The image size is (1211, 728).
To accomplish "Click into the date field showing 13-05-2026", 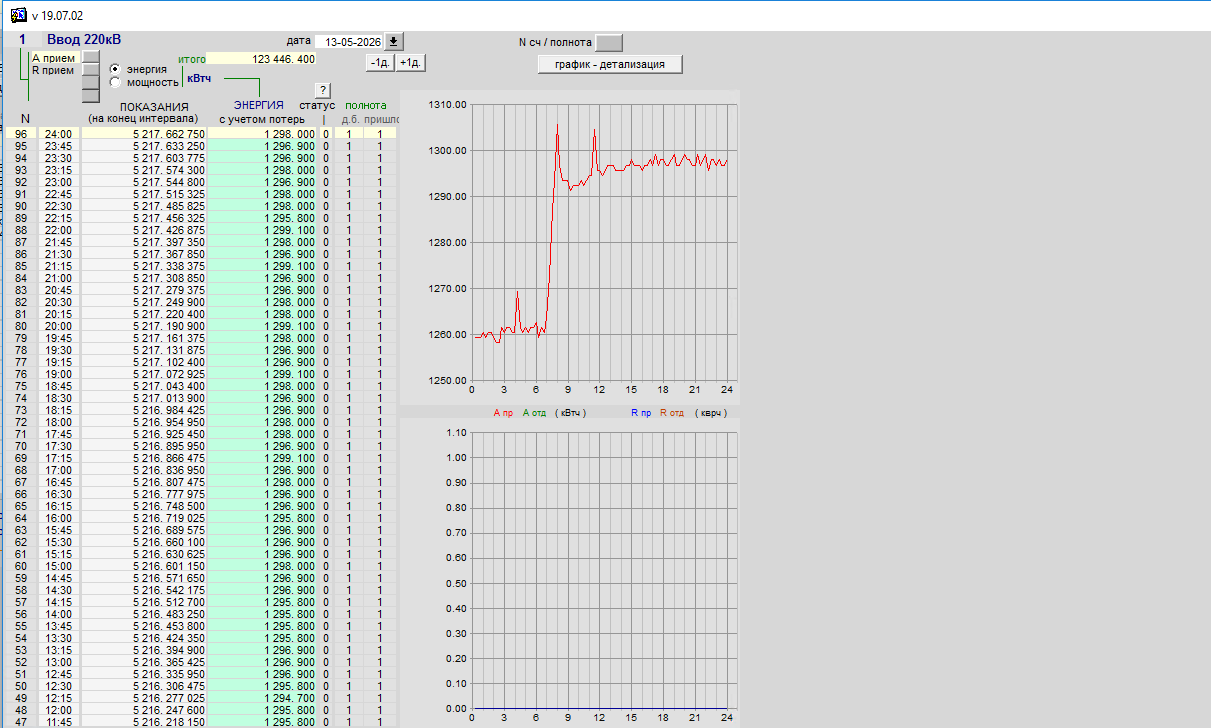I will (x=349, y=41).
